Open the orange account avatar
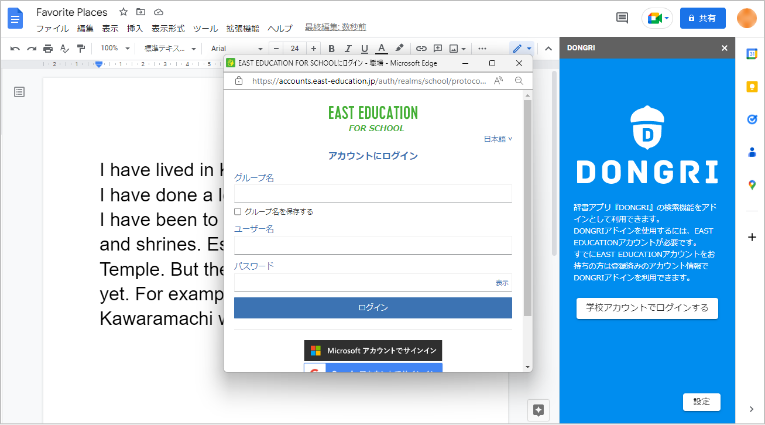The height and width of the screenshot is (425, 765). coord(746,19)
